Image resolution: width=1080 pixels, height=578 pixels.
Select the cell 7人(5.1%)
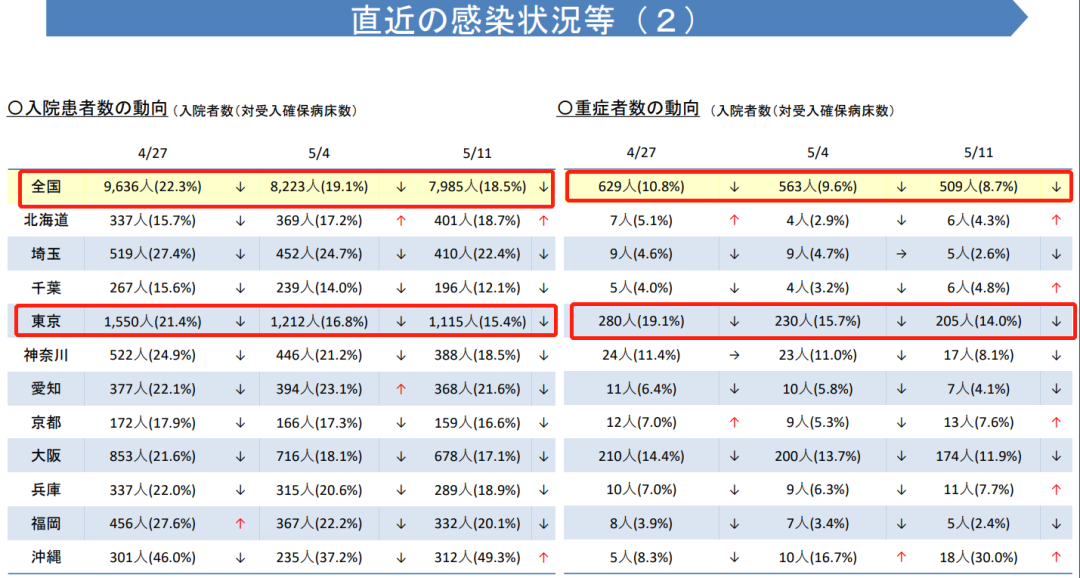(x=641, y=220)
